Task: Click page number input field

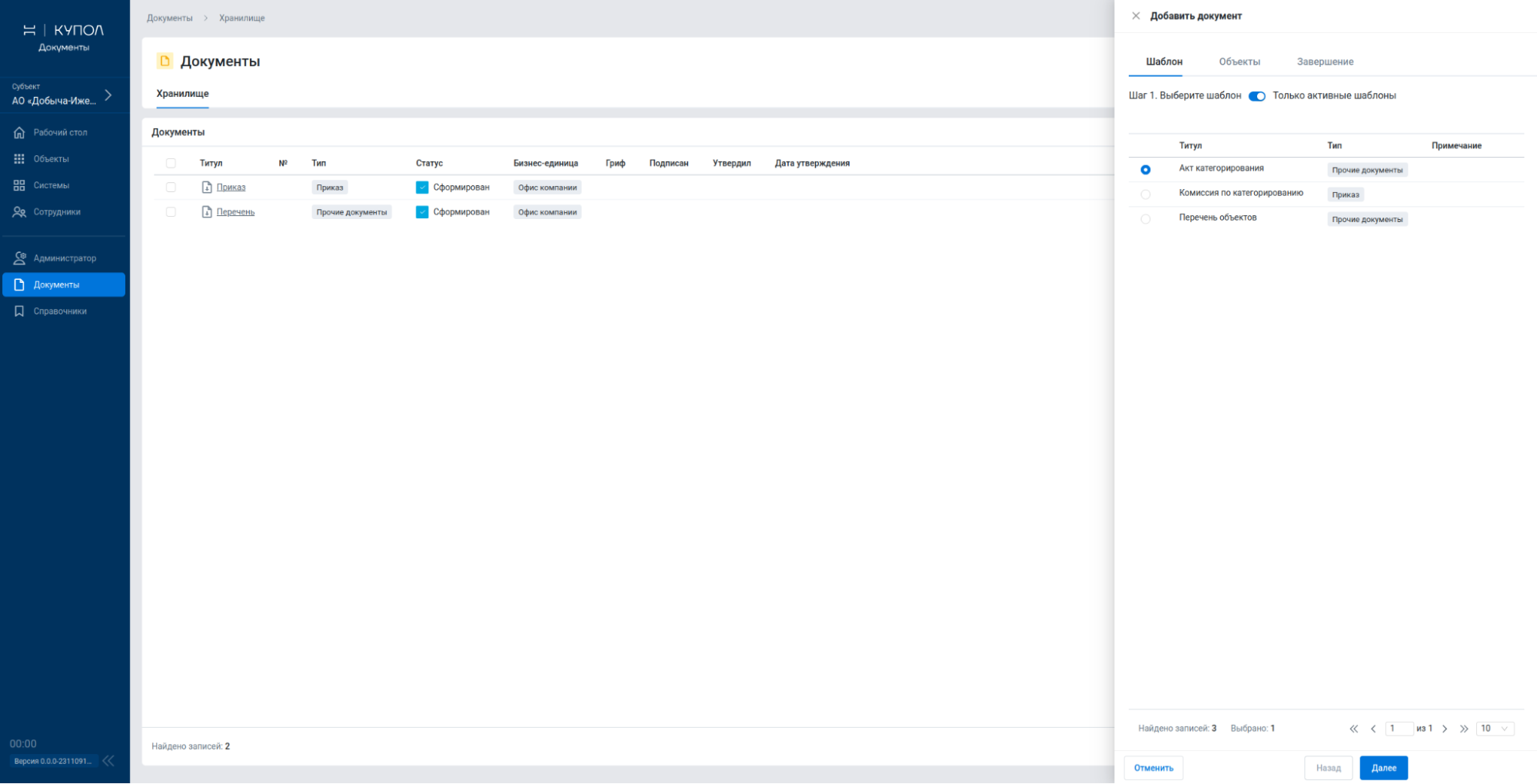Action: pyautogui.click(x=1399, y=729)
